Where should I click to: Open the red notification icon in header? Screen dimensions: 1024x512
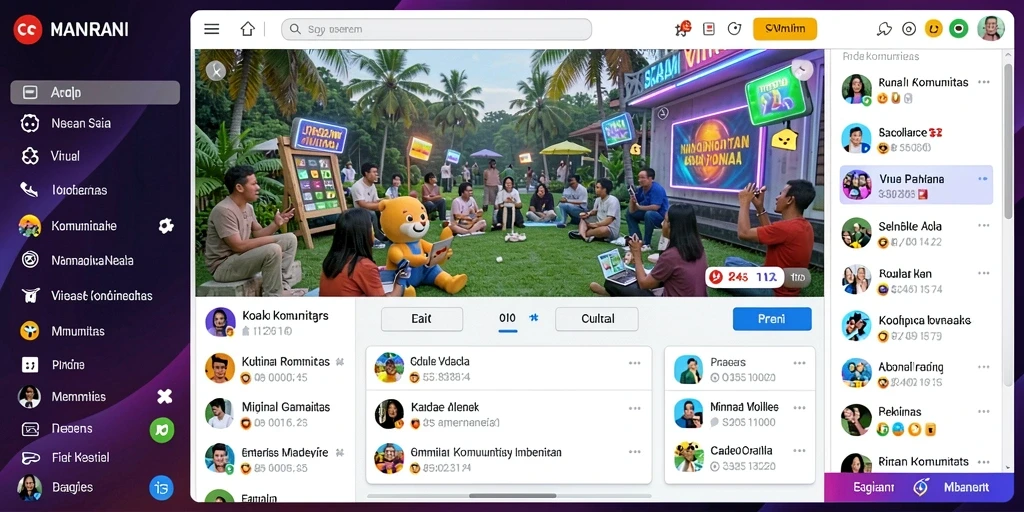(x=683, y=28)
